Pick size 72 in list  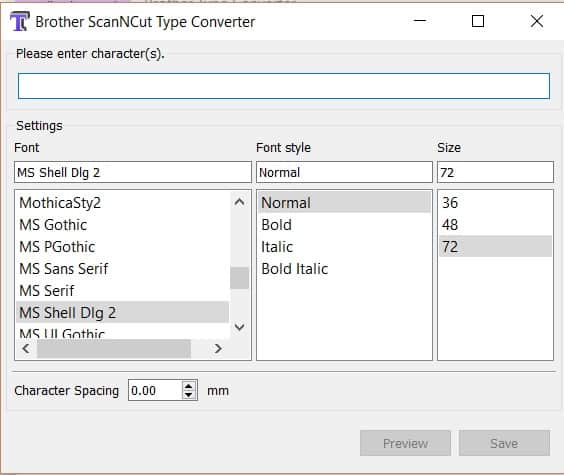(495, 247)
